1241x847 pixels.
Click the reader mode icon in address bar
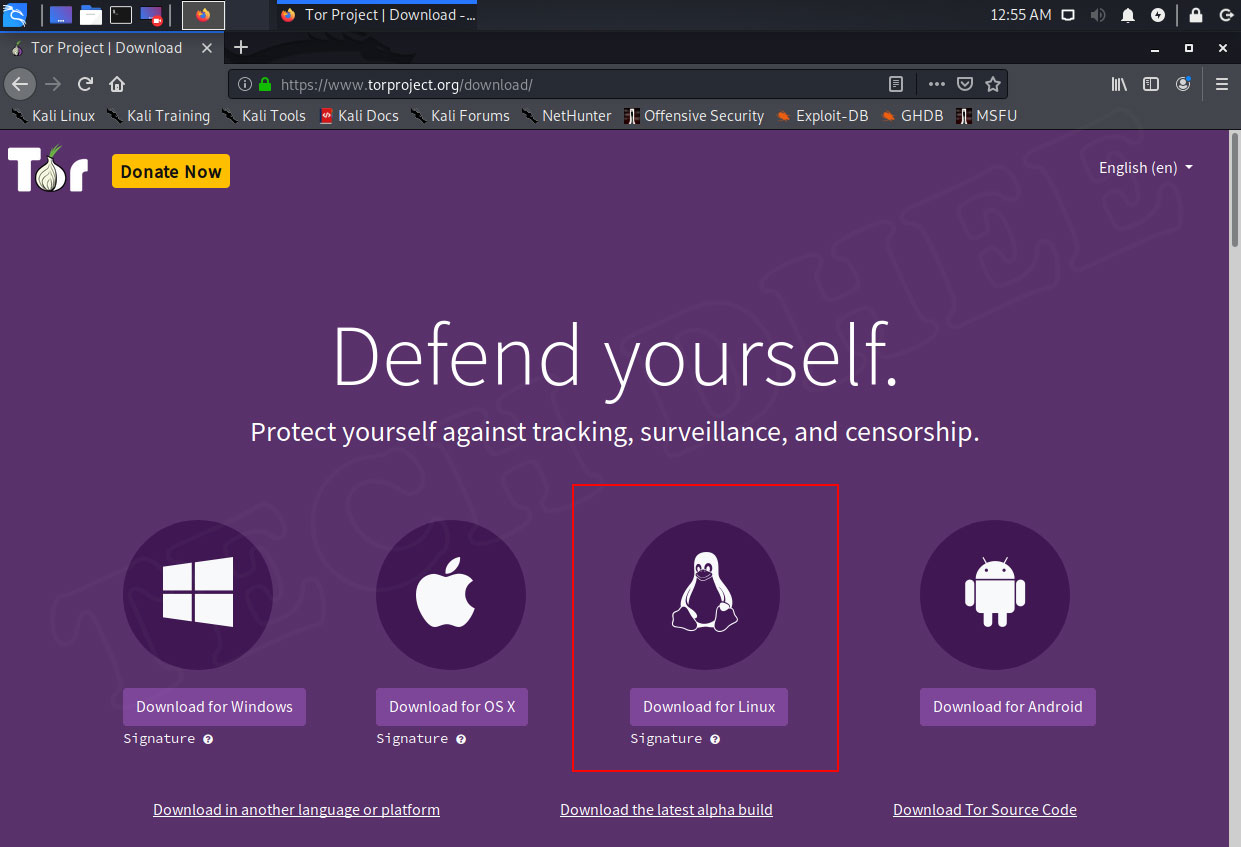(x=897, y=84)
